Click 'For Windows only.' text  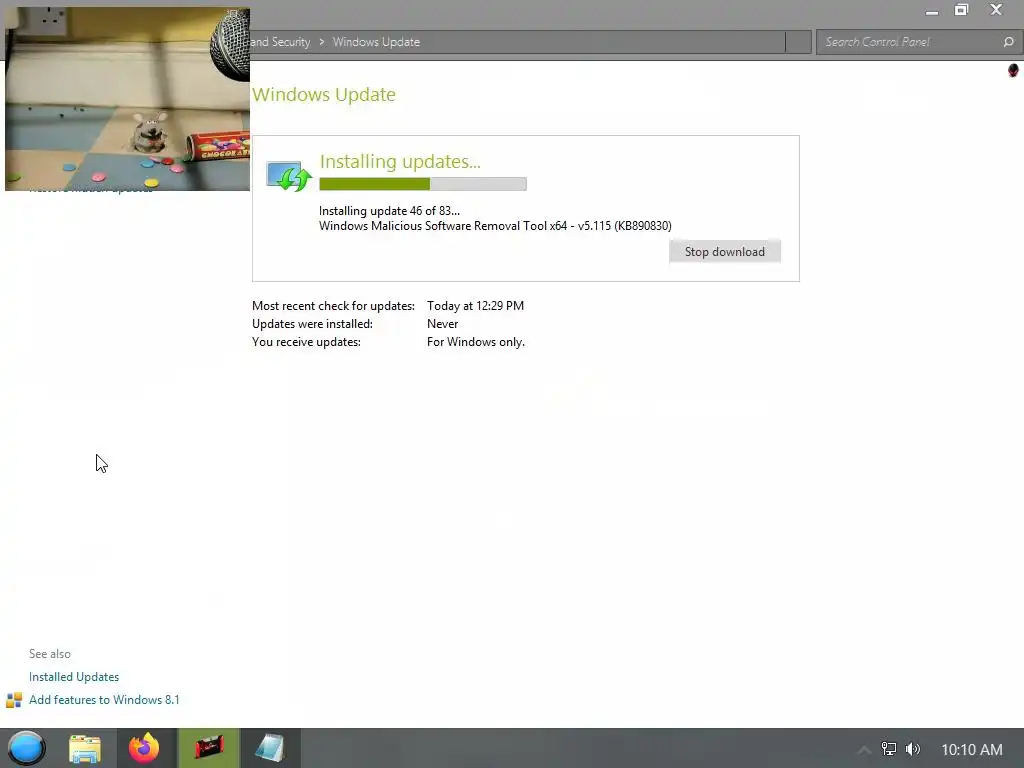pos(475,342)
